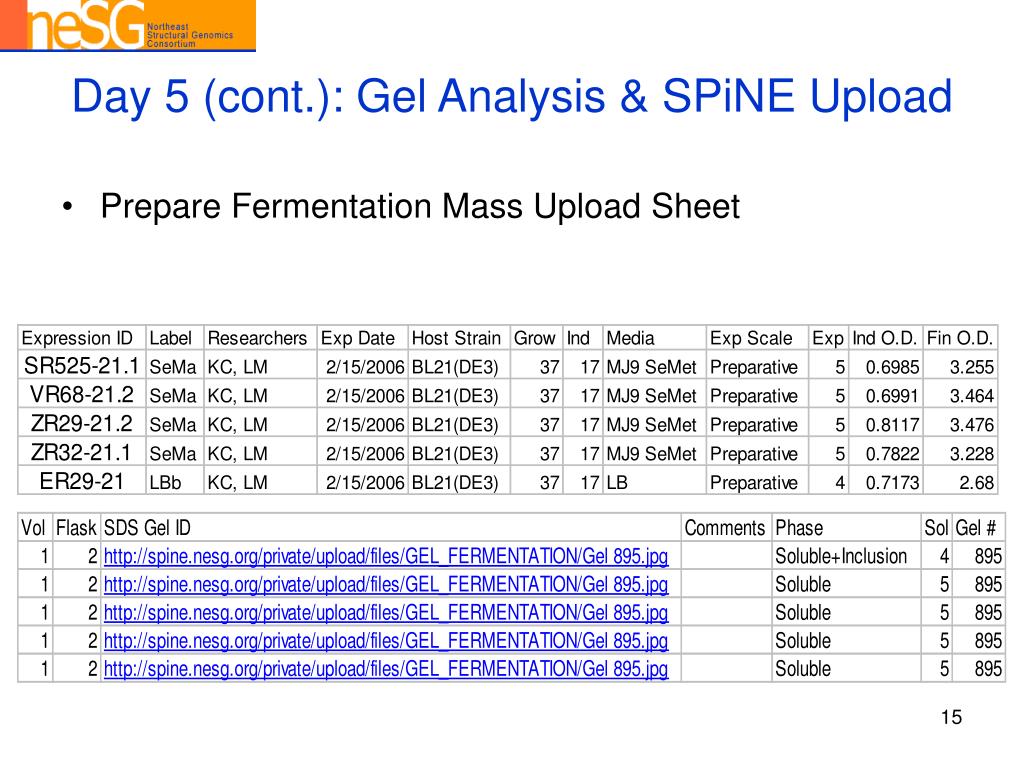Select the cell 'ZR32-21.1'
The image size is (1024, 768).
pyautogui.click(x=82, y=452)
